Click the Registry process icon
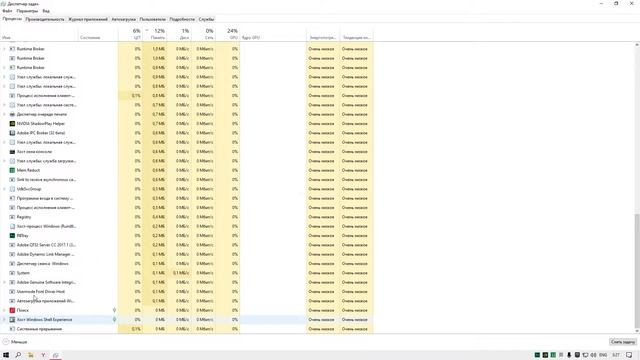This screenshot has height=360, width=640. click(12, 217)
